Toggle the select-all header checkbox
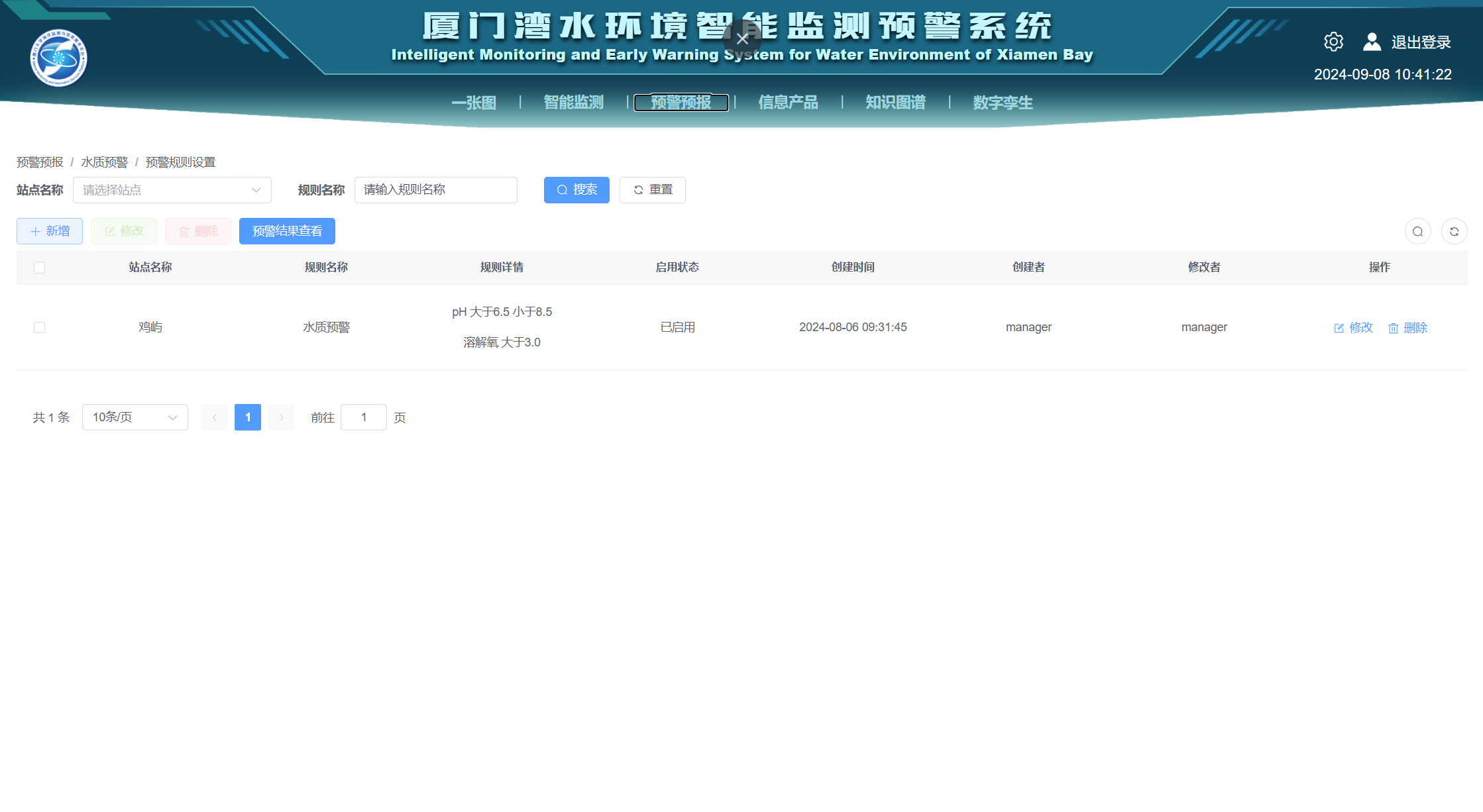The height and width of the screenshot is (812, 1483). pos(39,268)
